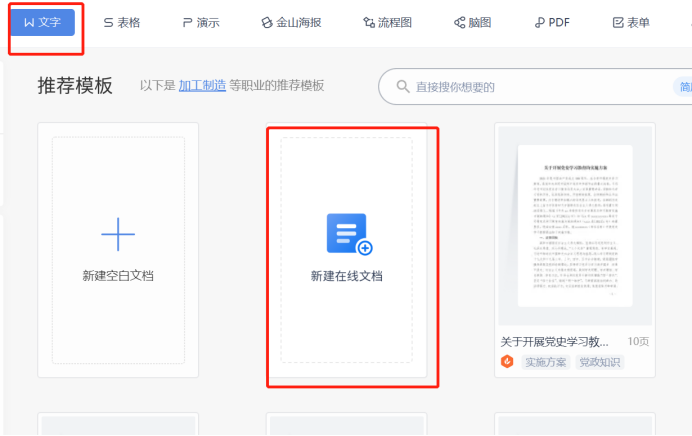Click the 10页 page count label
This screenshot has width=692, height=436.
(x=638, y=342)
